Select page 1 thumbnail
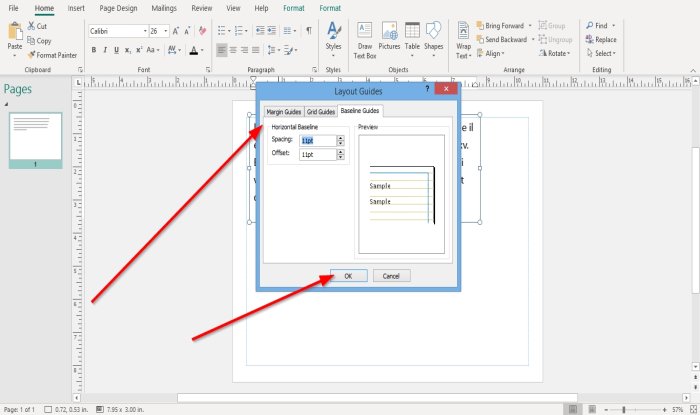Screen dimensions: 700x415 point(35,140)
